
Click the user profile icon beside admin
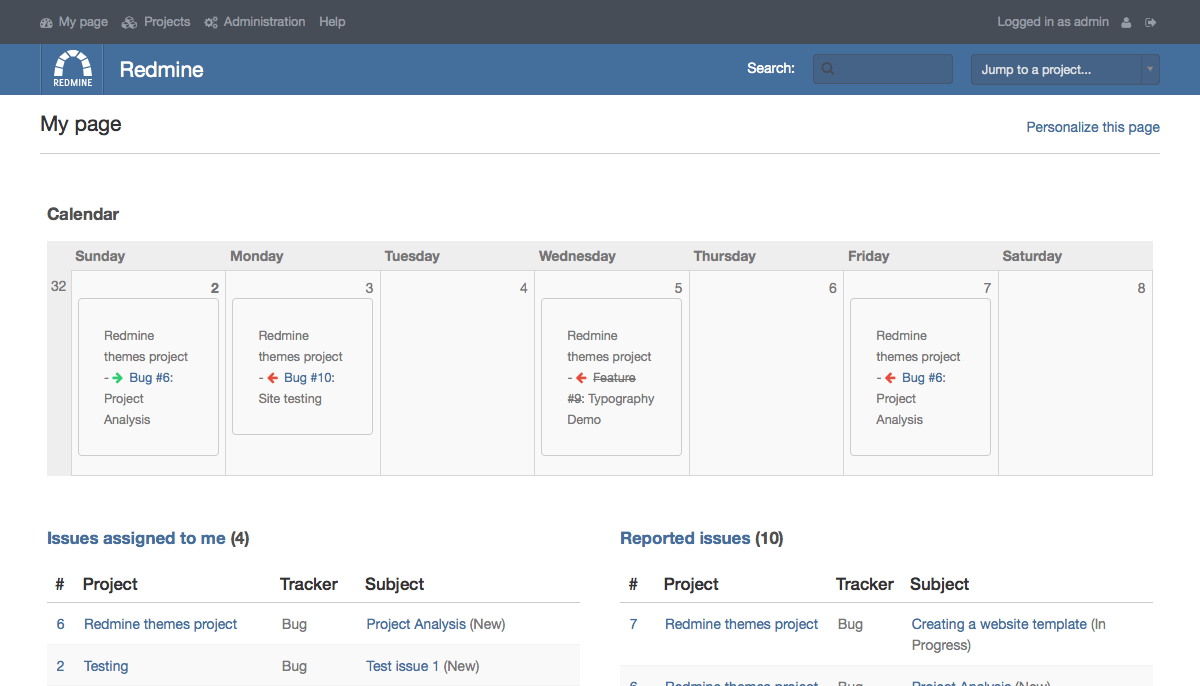(1127, 22)
